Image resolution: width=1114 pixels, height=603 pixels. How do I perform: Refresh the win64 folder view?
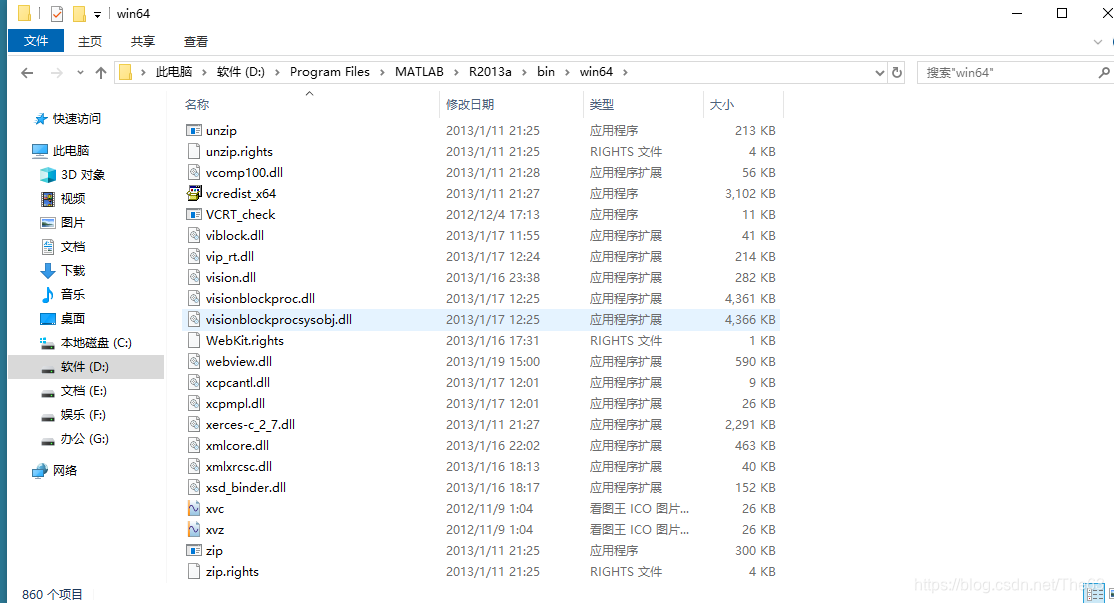tap(897, 72)
